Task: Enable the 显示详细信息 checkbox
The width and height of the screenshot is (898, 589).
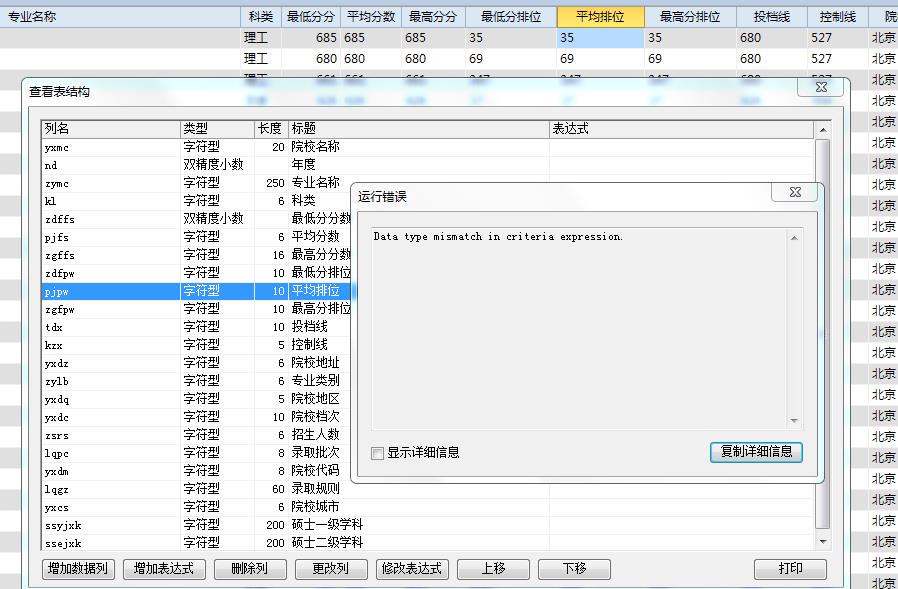Action: [x=377, y=453]
